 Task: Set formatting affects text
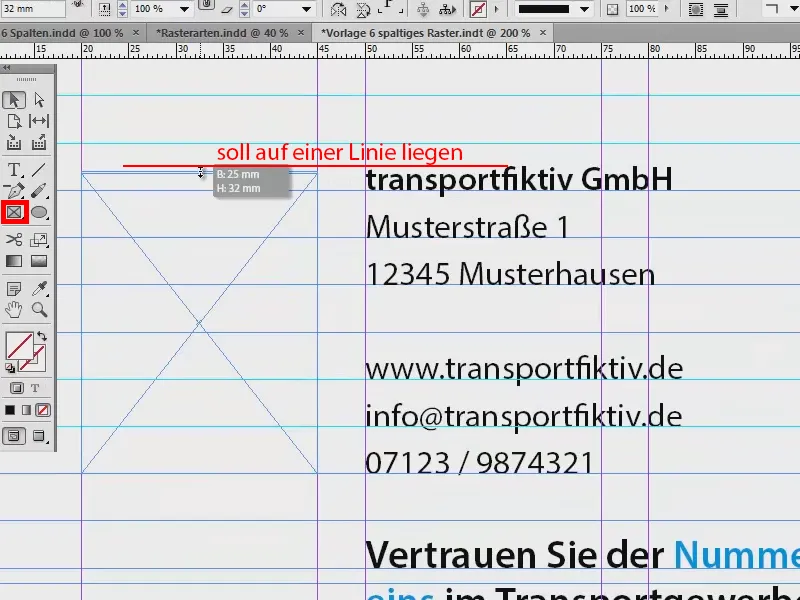[35, 388]
